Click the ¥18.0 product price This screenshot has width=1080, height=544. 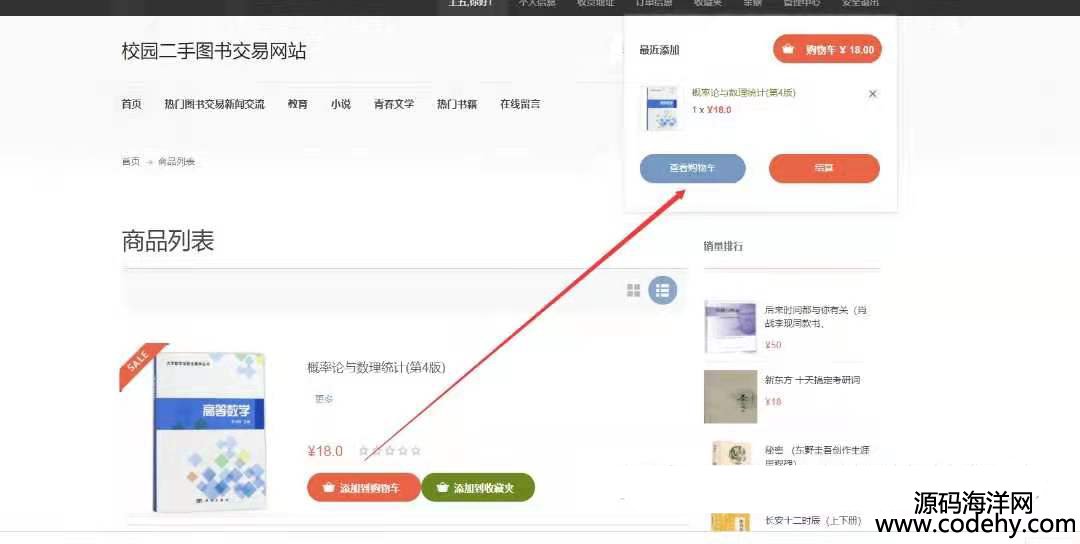point(325,451)
